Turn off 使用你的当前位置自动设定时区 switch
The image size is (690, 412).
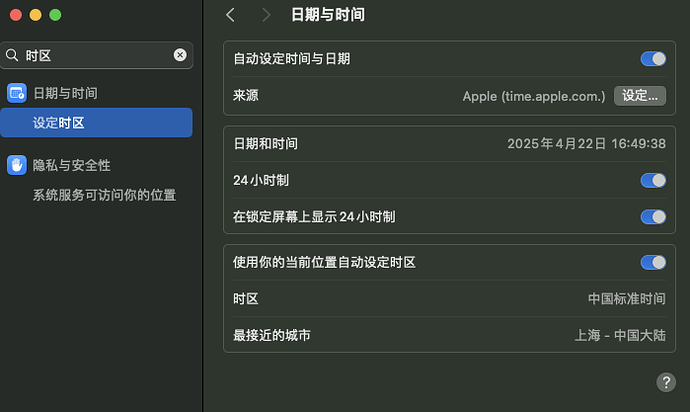coord(653,262)
